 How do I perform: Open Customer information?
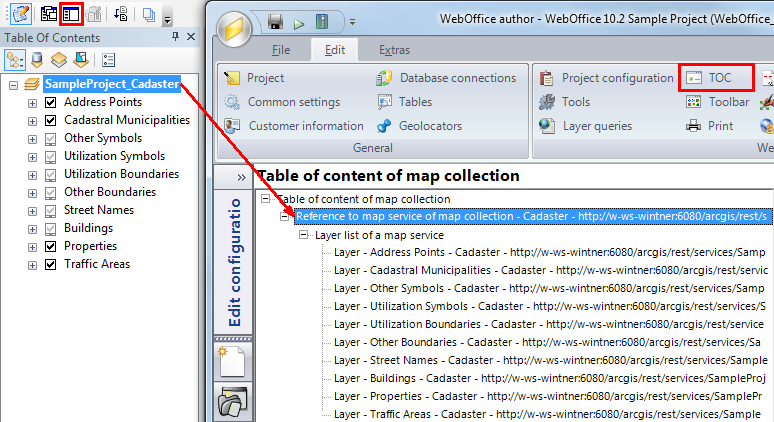point(294,126)
